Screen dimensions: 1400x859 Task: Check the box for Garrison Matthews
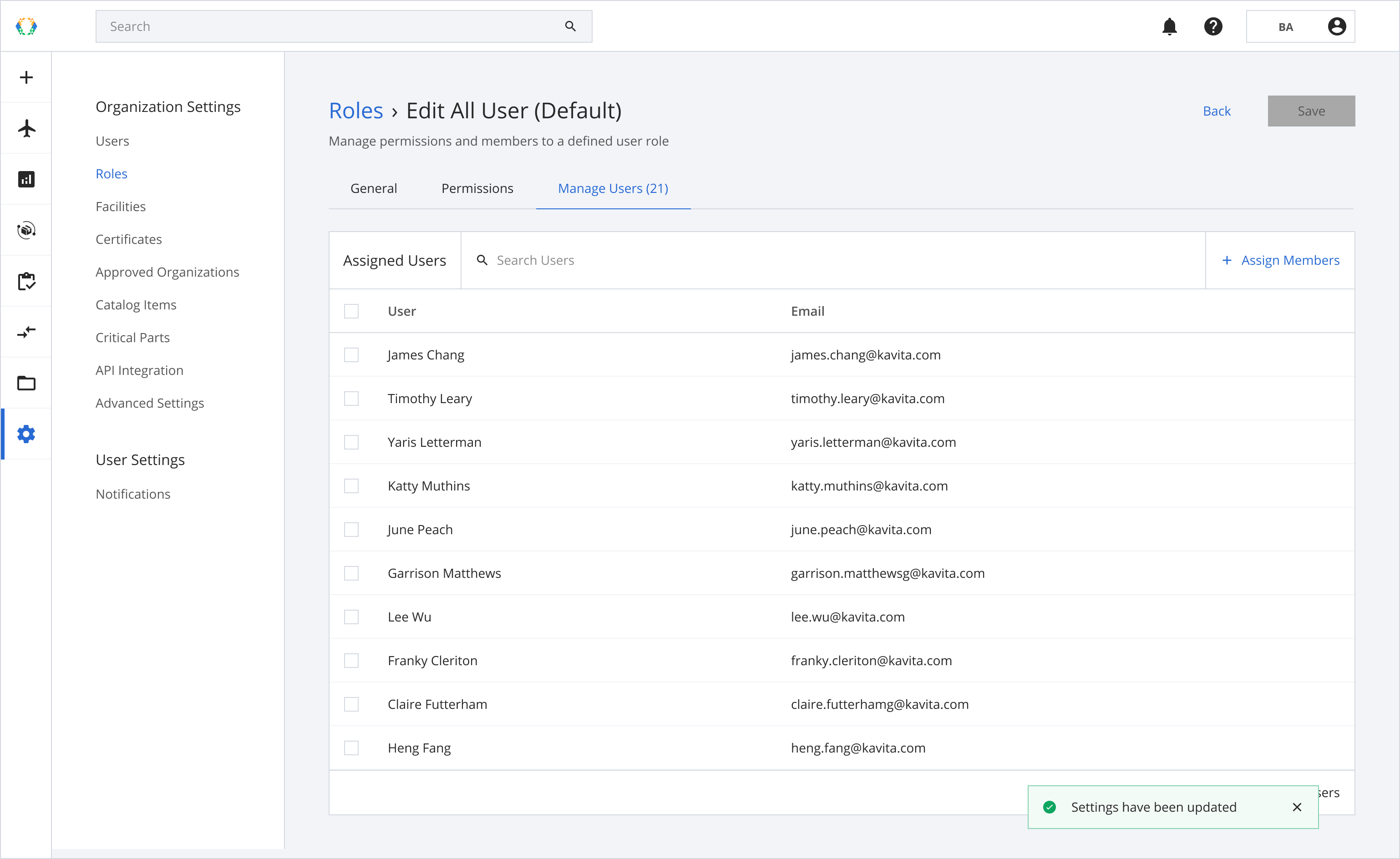[351, 573]
